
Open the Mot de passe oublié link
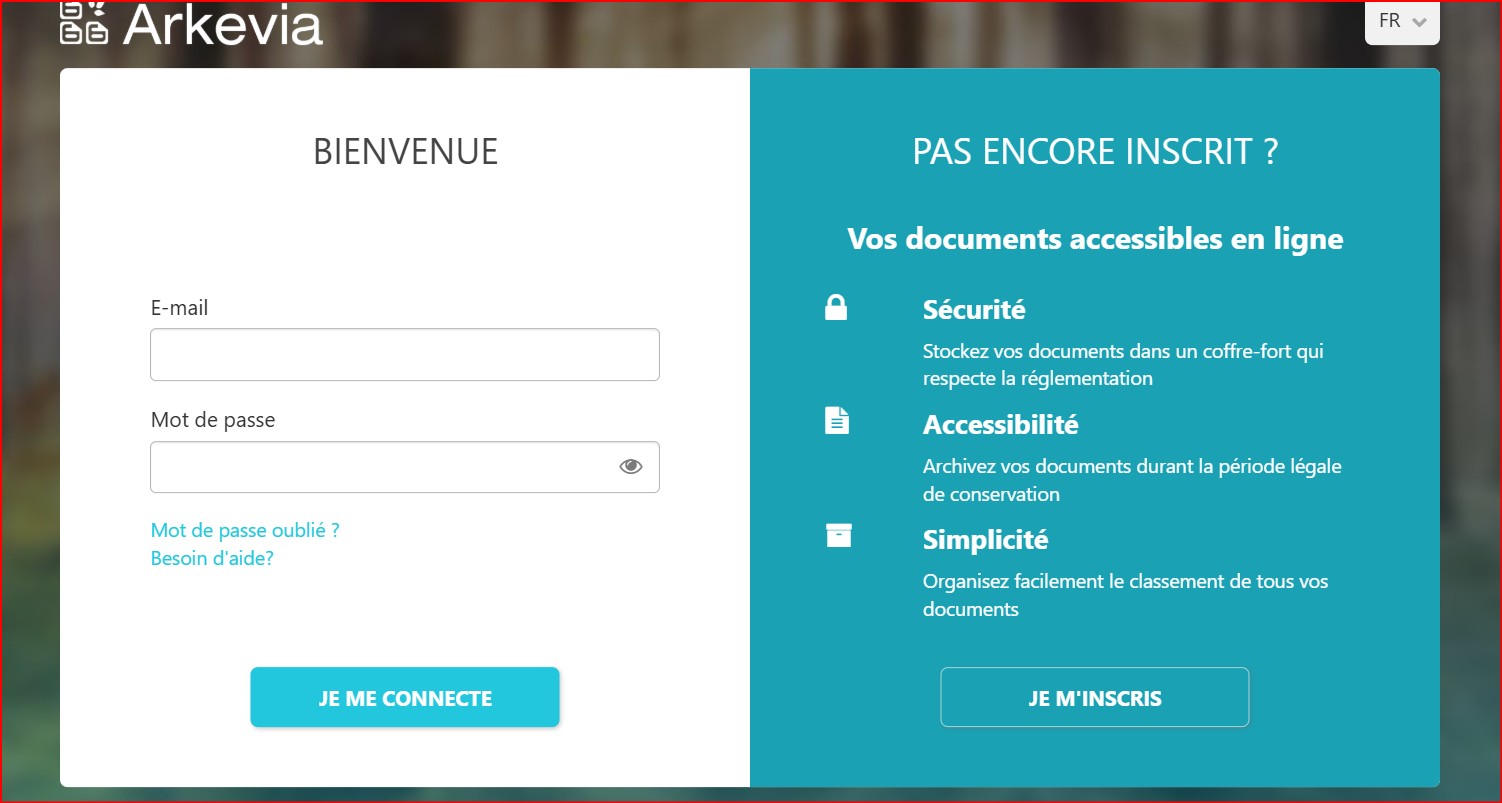point(244,530)
